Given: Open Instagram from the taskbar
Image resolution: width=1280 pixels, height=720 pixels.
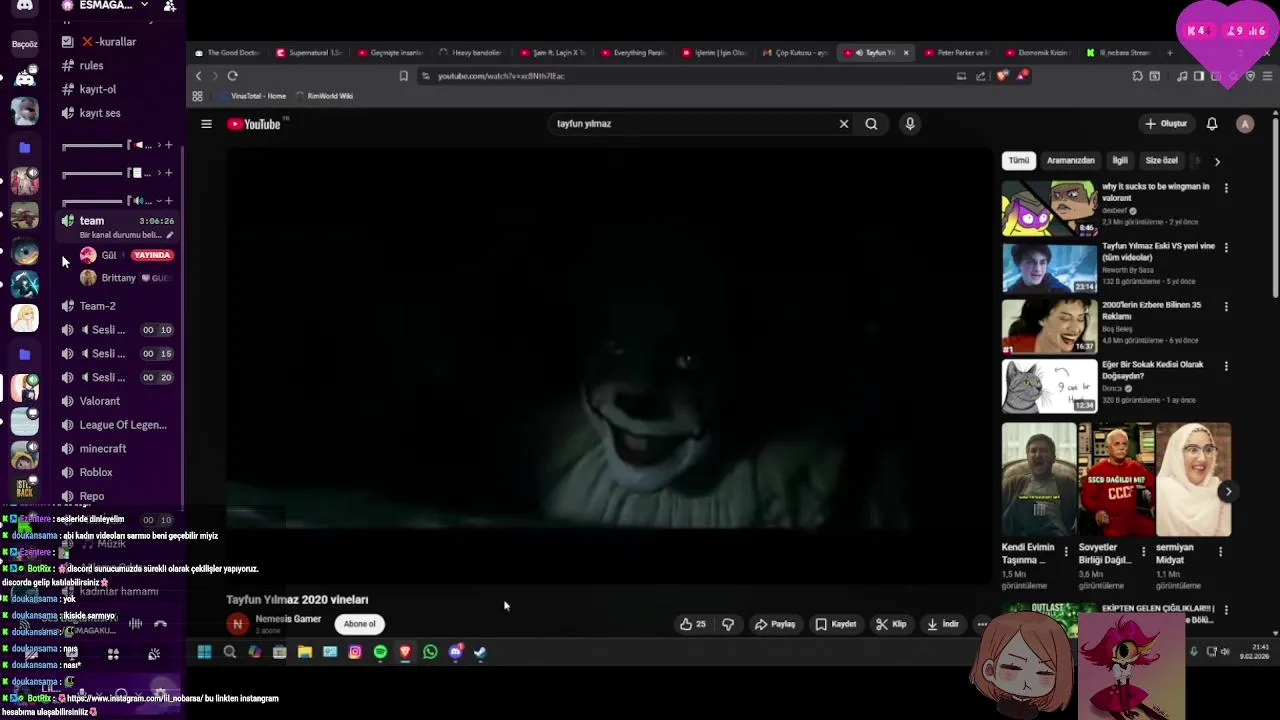Looking at the screenshot, I should point(355,652).
